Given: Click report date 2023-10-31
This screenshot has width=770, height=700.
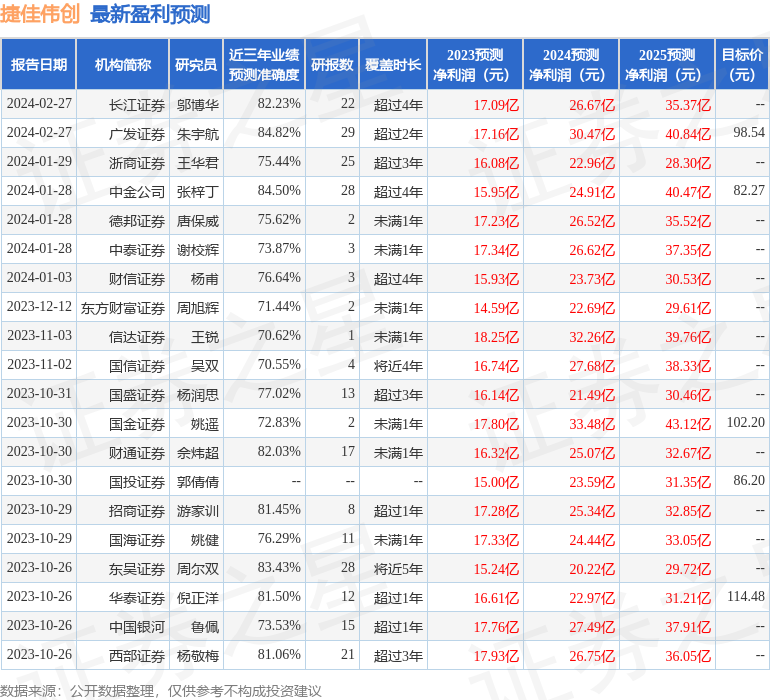Looking at the screenshot, I should click(x=39, y=393).
